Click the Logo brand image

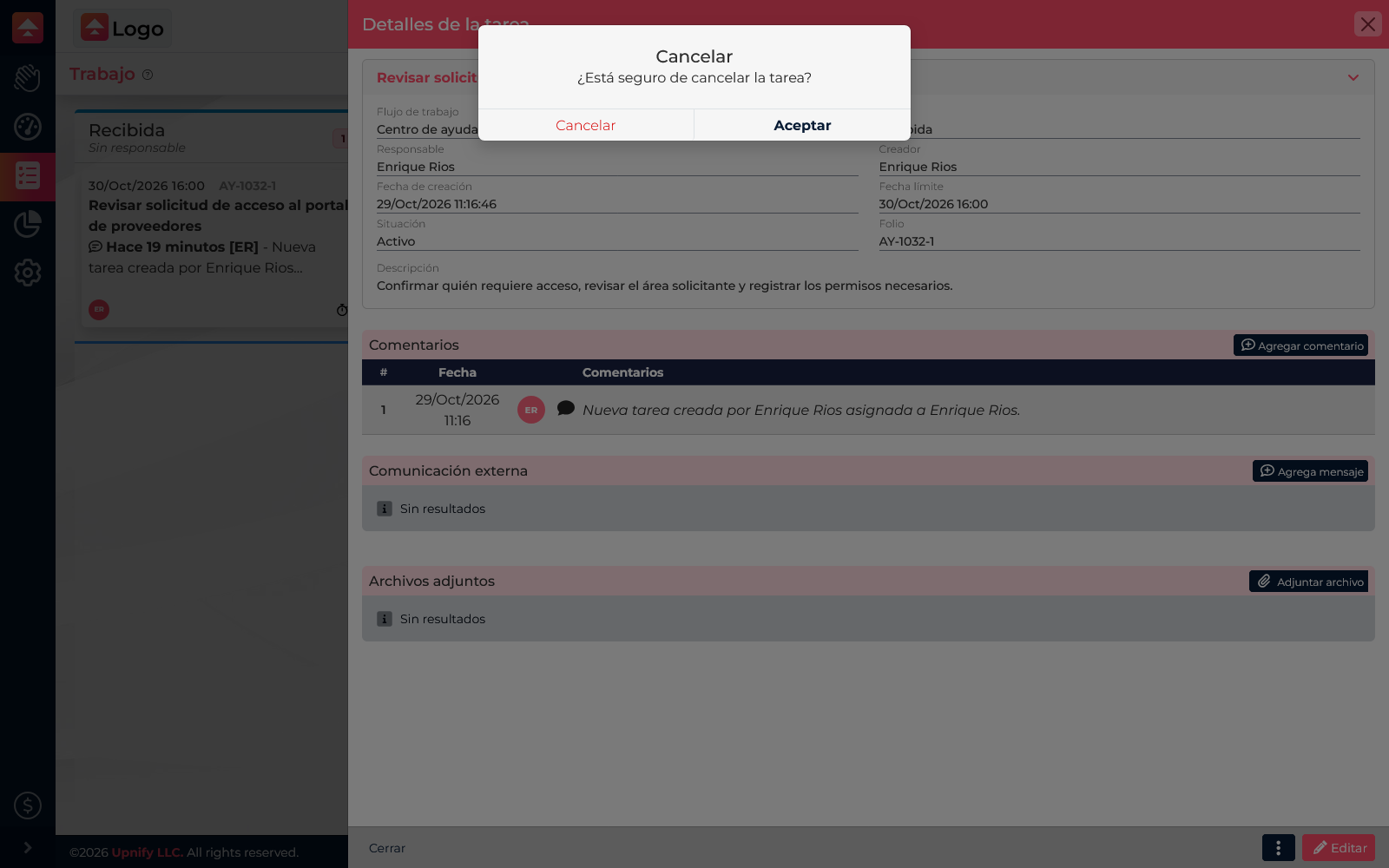coord(122,28)
